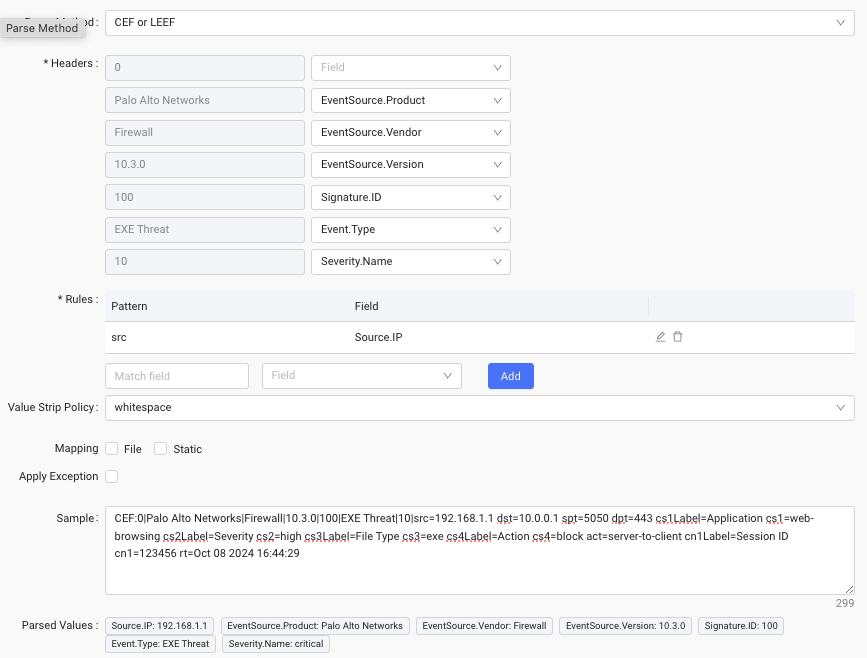Screen dimensions: 867x658
Task: Open the Severity.Name header field dropdown
Action: (410, 262)
